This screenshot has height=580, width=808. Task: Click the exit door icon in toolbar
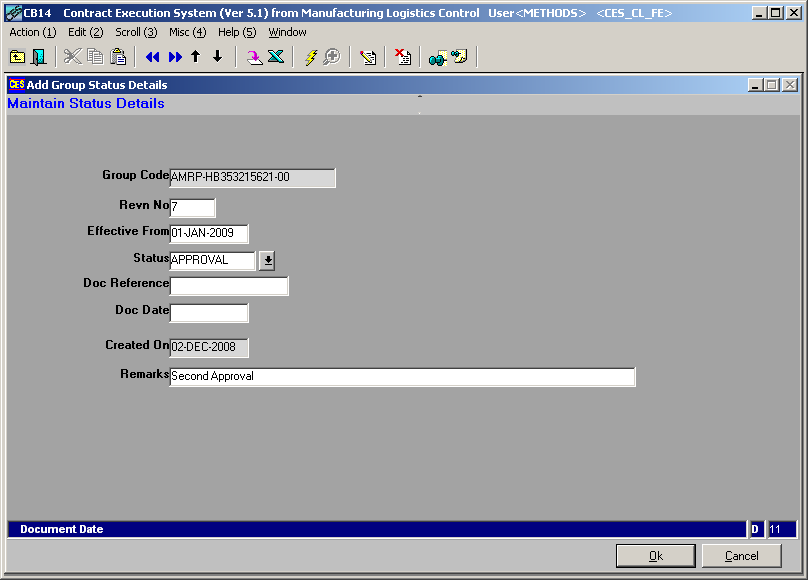(39, 57)
